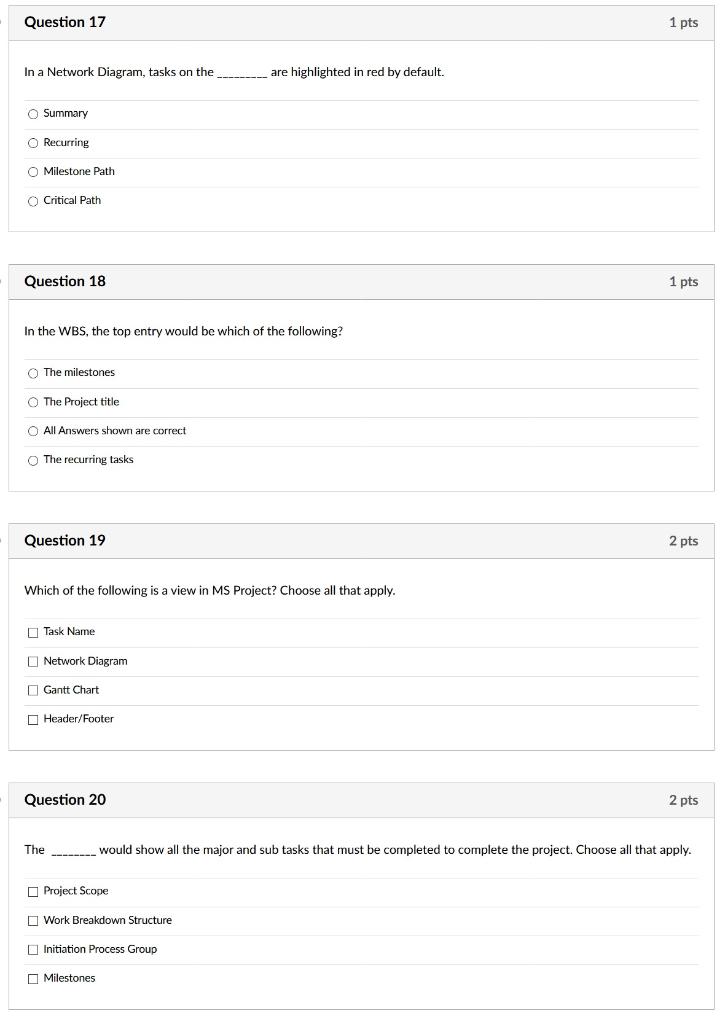
Task: Check "Network Diagram" in Question 19
Action: pos(33,660)
